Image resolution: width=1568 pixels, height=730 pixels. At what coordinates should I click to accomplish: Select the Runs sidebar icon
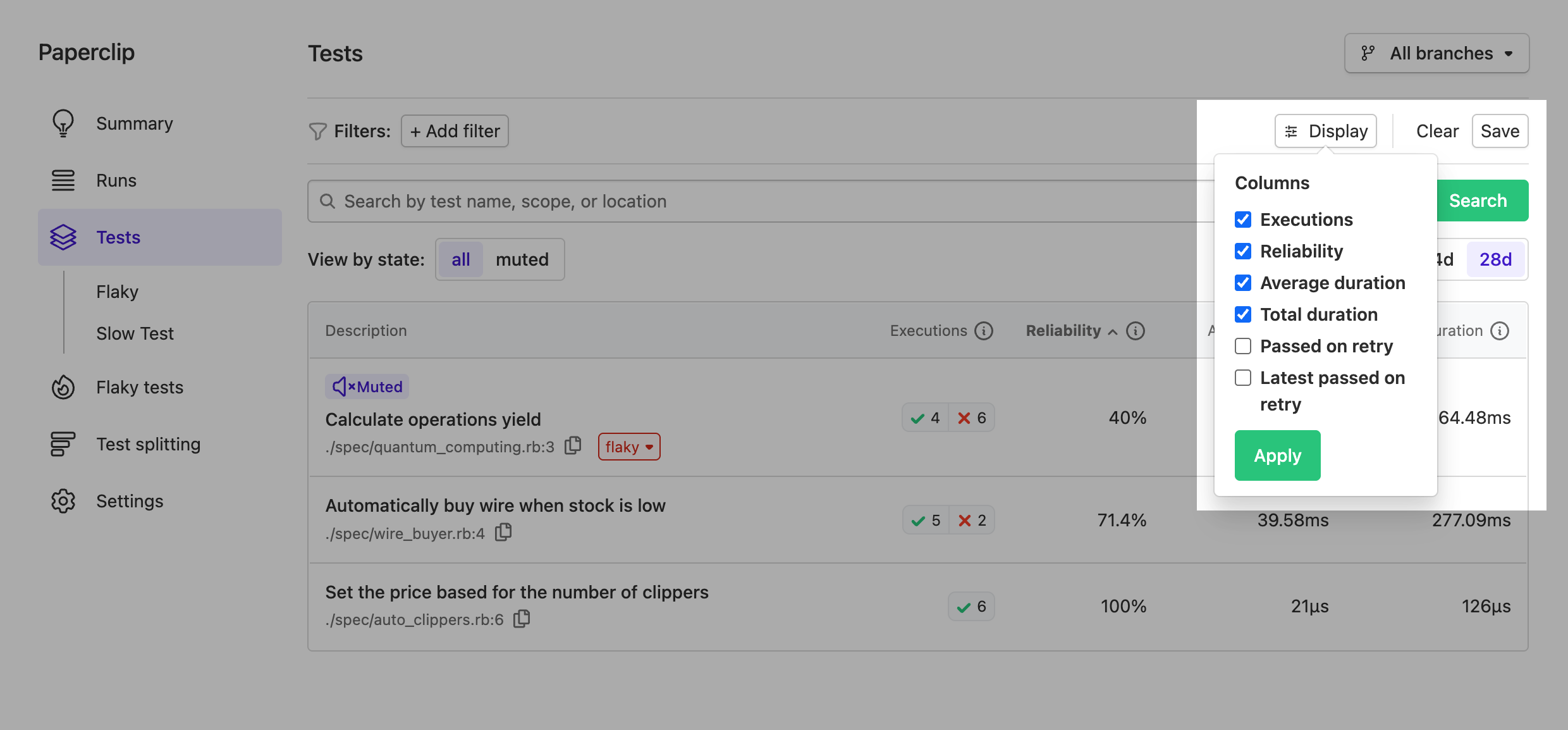pos(63,180)
